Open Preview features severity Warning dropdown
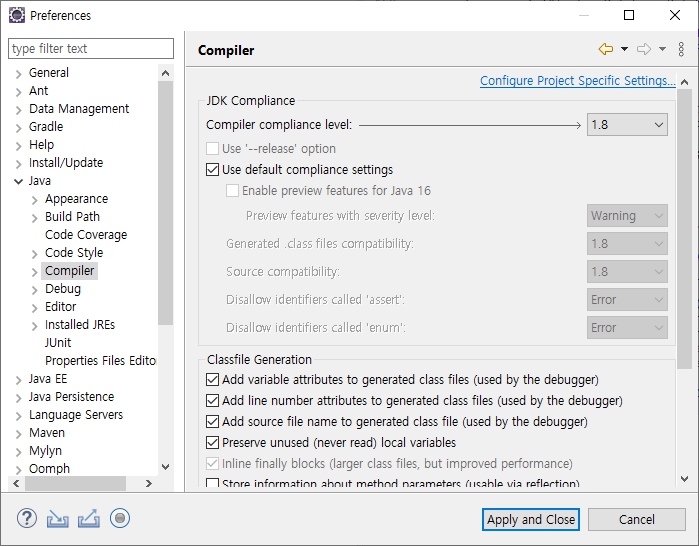This screenshot has height=546, width=699. 627,216
